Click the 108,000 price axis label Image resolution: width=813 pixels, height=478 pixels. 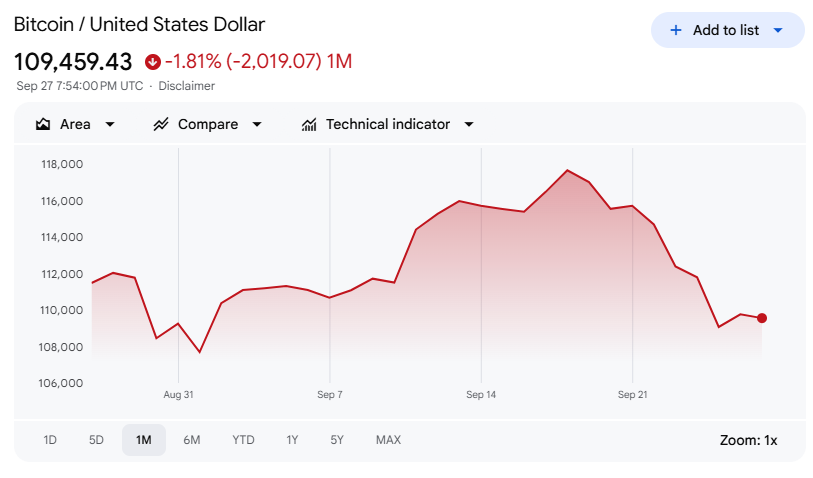61,347
